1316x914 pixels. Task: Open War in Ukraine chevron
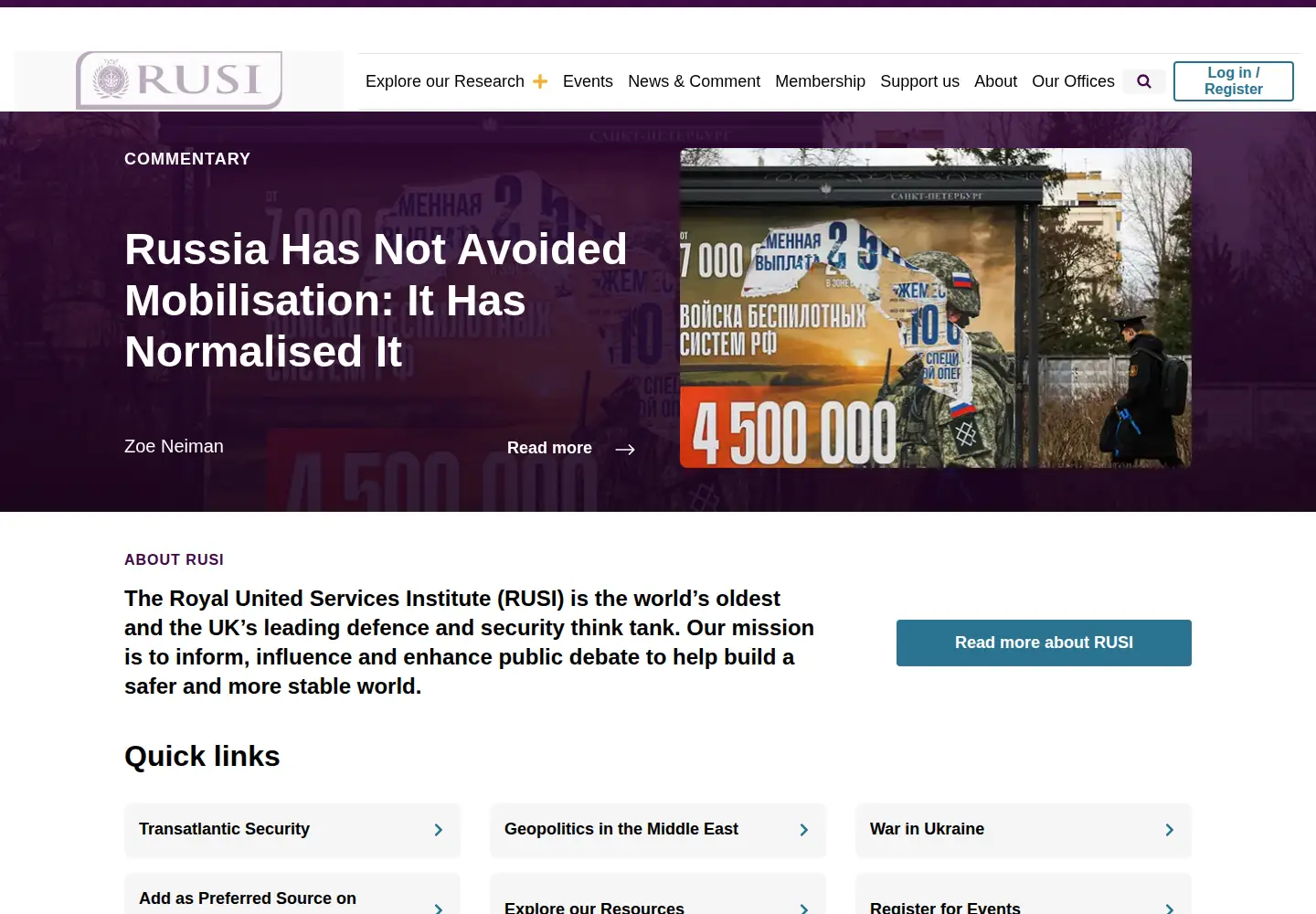(1170, 830)
